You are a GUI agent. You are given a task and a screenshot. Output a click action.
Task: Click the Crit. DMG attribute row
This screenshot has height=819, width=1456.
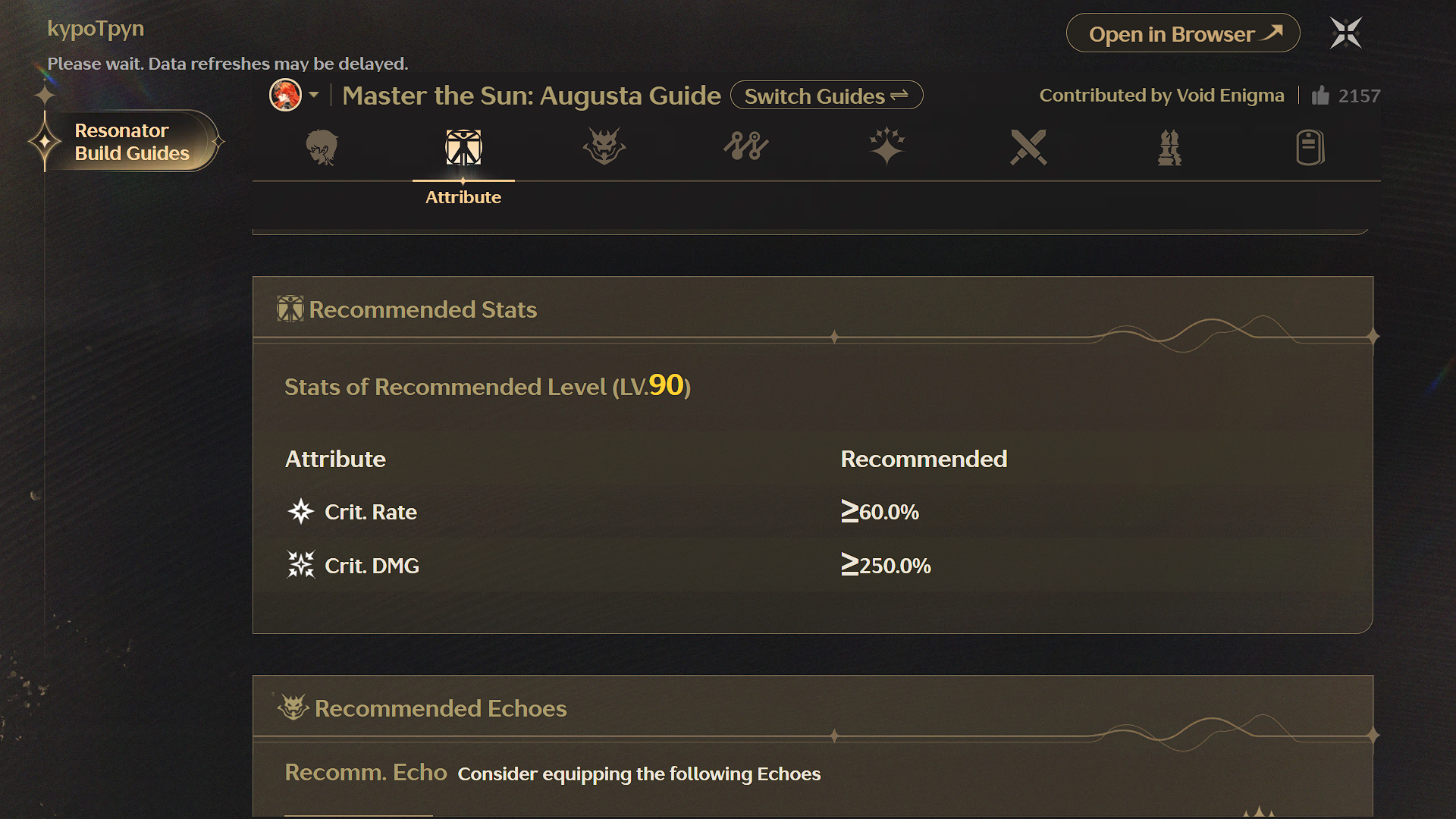(372, 566)
